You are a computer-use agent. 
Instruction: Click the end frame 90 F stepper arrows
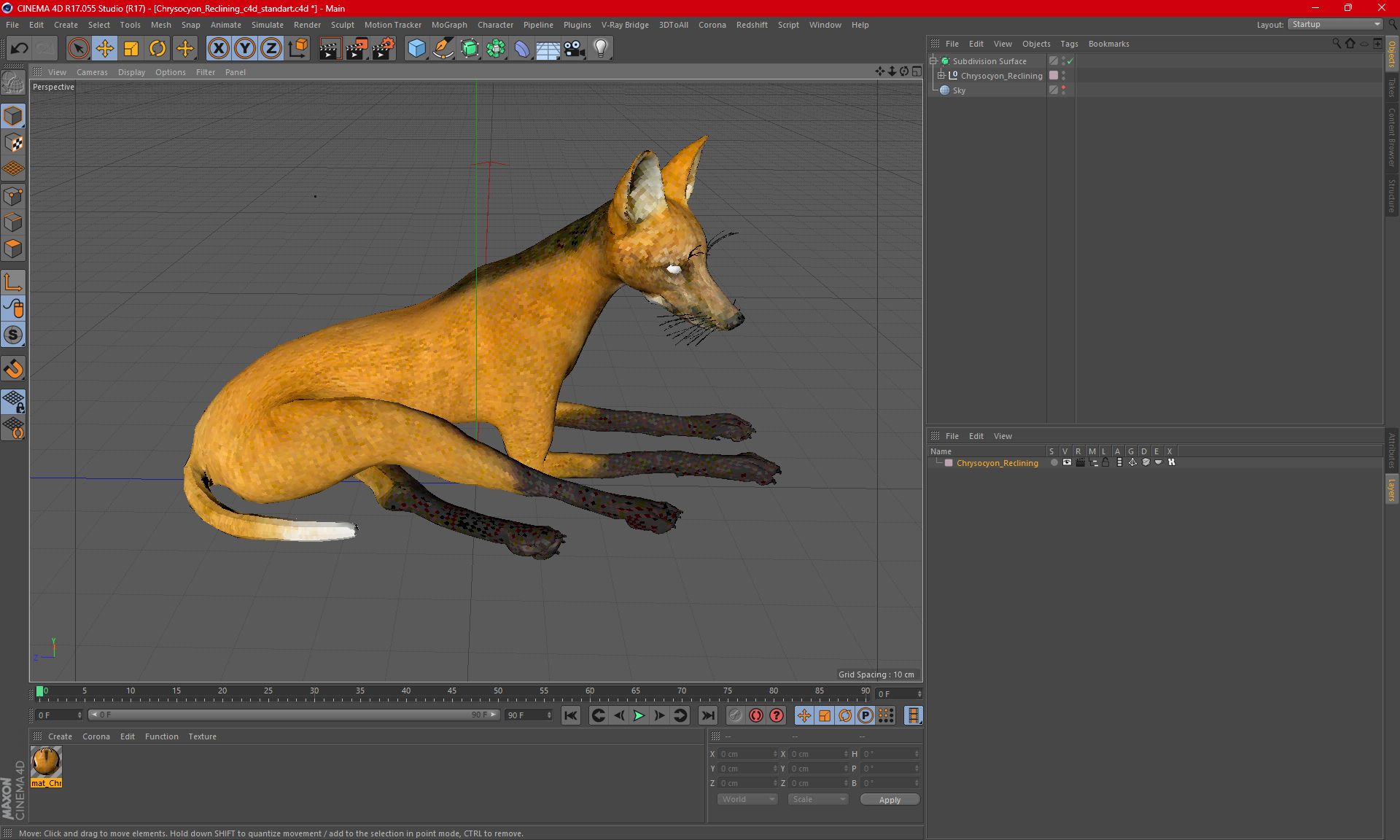(549, 715)
